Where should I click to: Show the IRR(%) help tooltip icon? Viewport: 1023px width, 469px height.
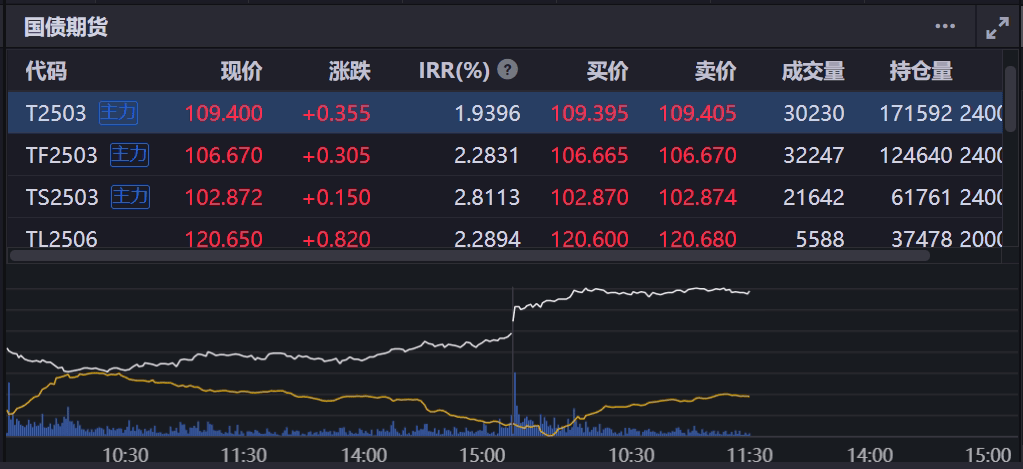coord(508,70)
